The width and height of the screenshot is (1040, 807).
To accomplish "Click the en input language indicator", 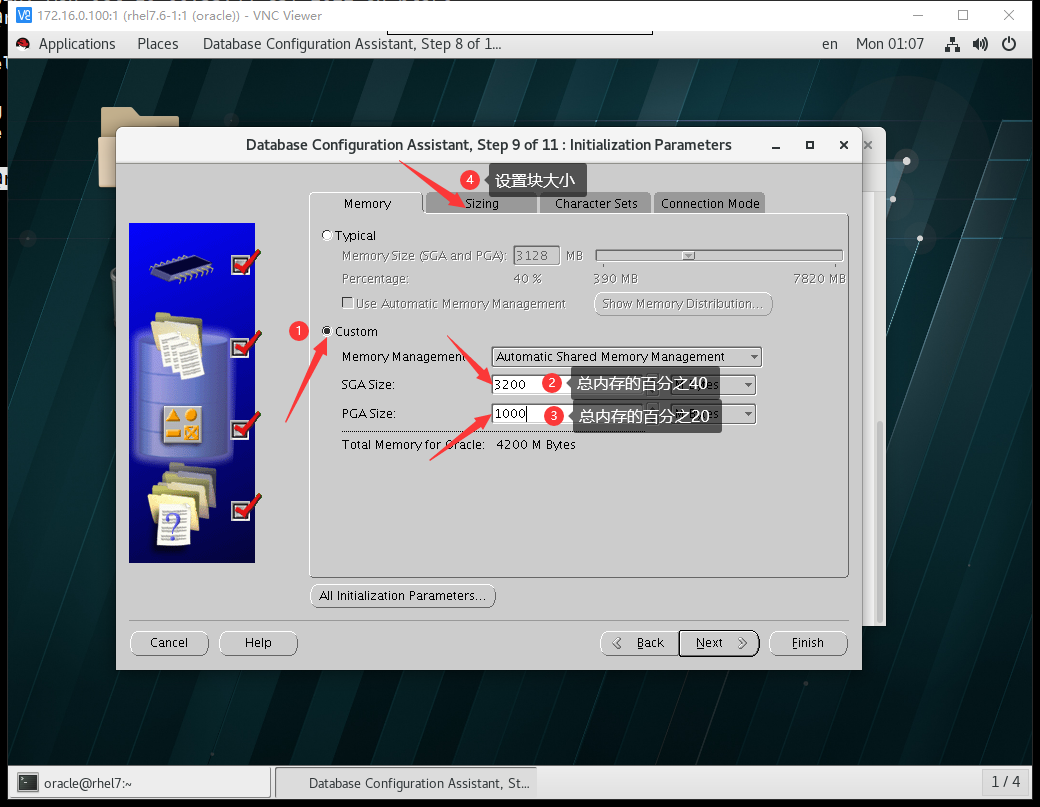I will (x=830, y=44).
